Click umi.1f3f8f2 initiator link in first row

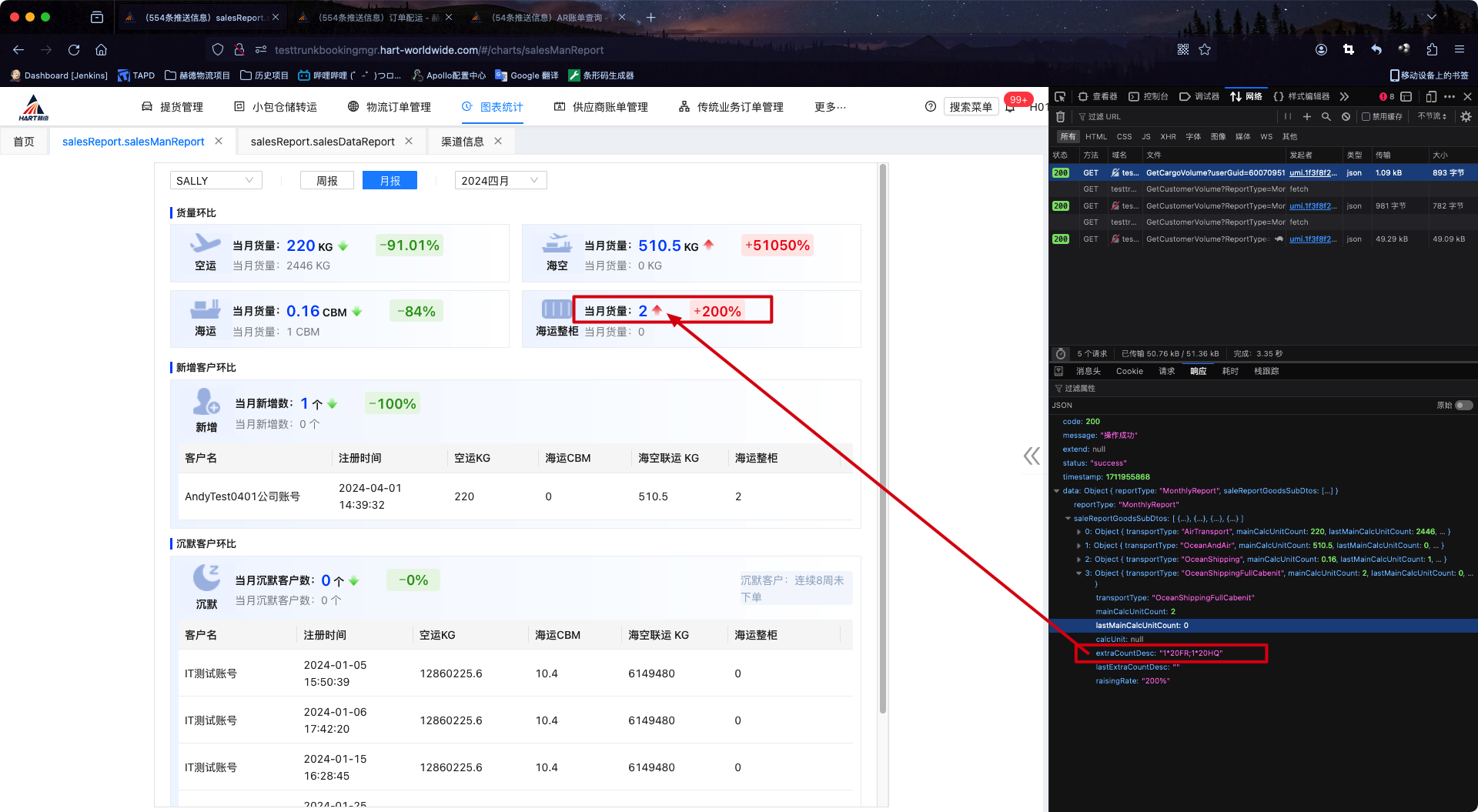pos(1312,173)
